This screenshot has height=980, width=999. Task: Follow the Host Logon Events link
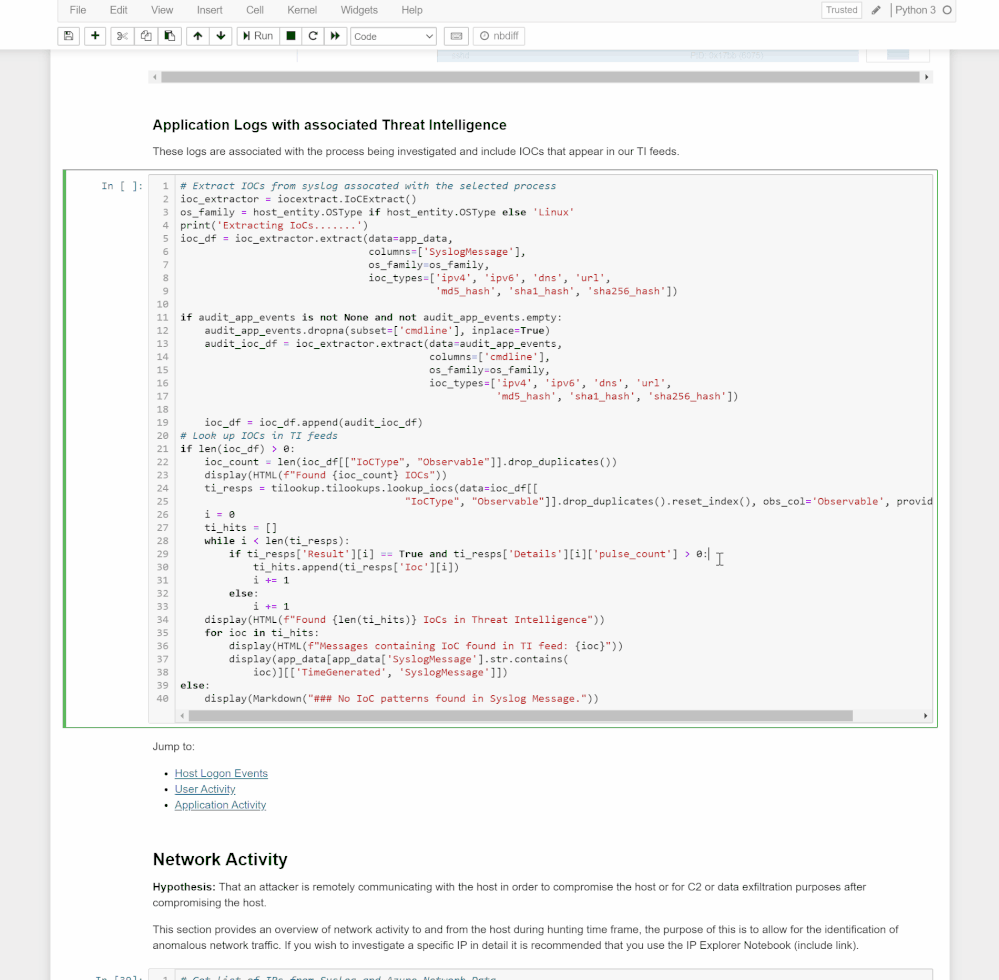pyautogui.click(x=221, y=773)
